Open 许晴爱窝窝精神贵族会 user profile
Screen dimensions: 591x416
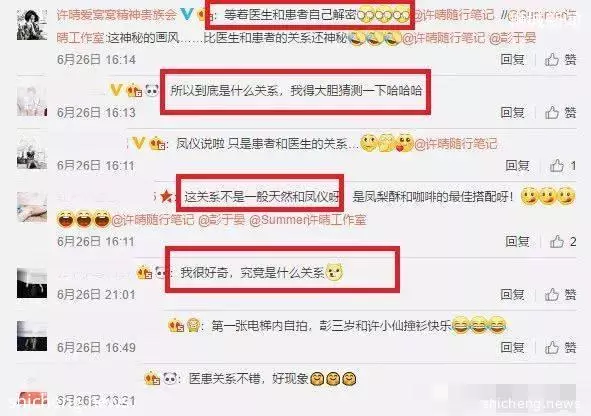tap(116, 15)
